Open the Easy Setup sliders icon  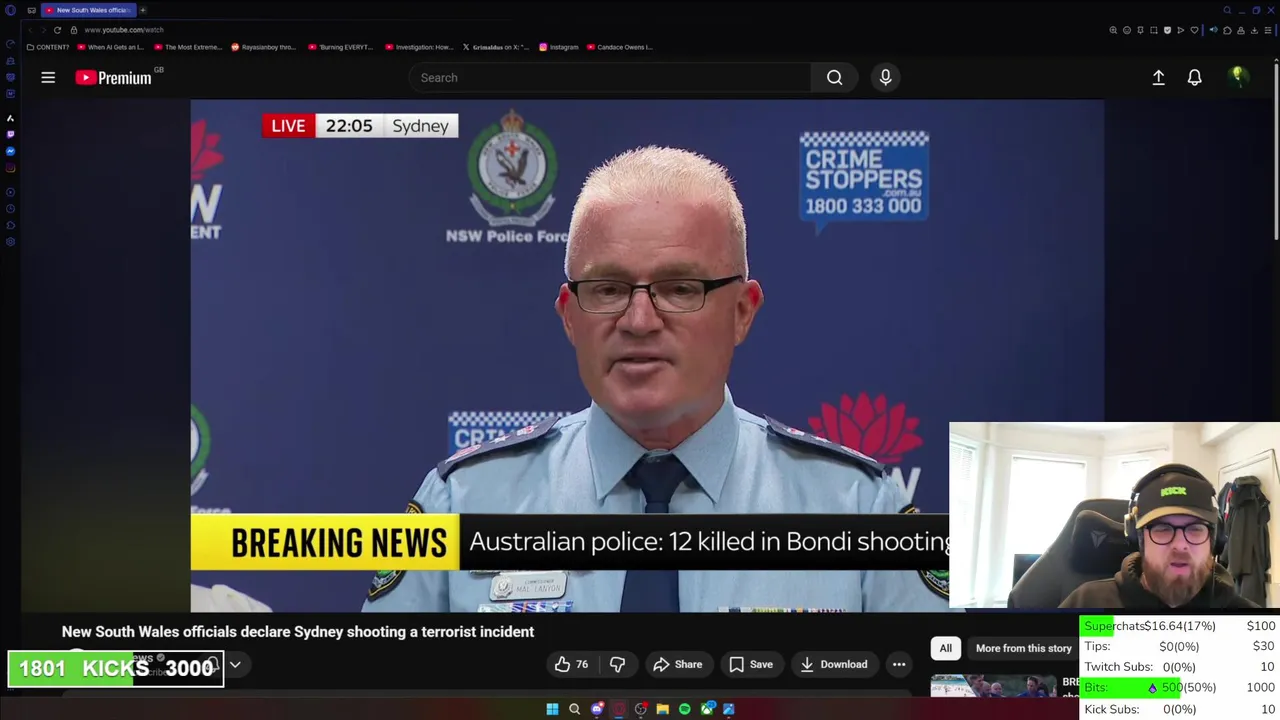(1268, 30)
